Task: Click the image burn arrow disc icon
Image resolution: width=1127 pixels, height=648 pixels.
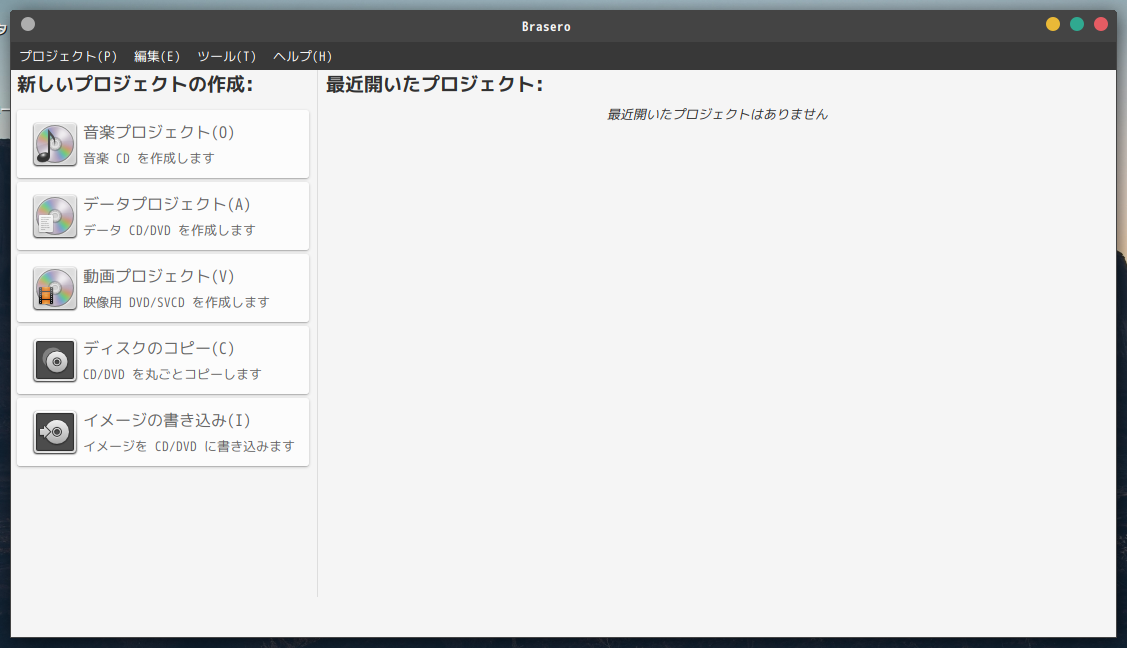Action: click(55, 432)
